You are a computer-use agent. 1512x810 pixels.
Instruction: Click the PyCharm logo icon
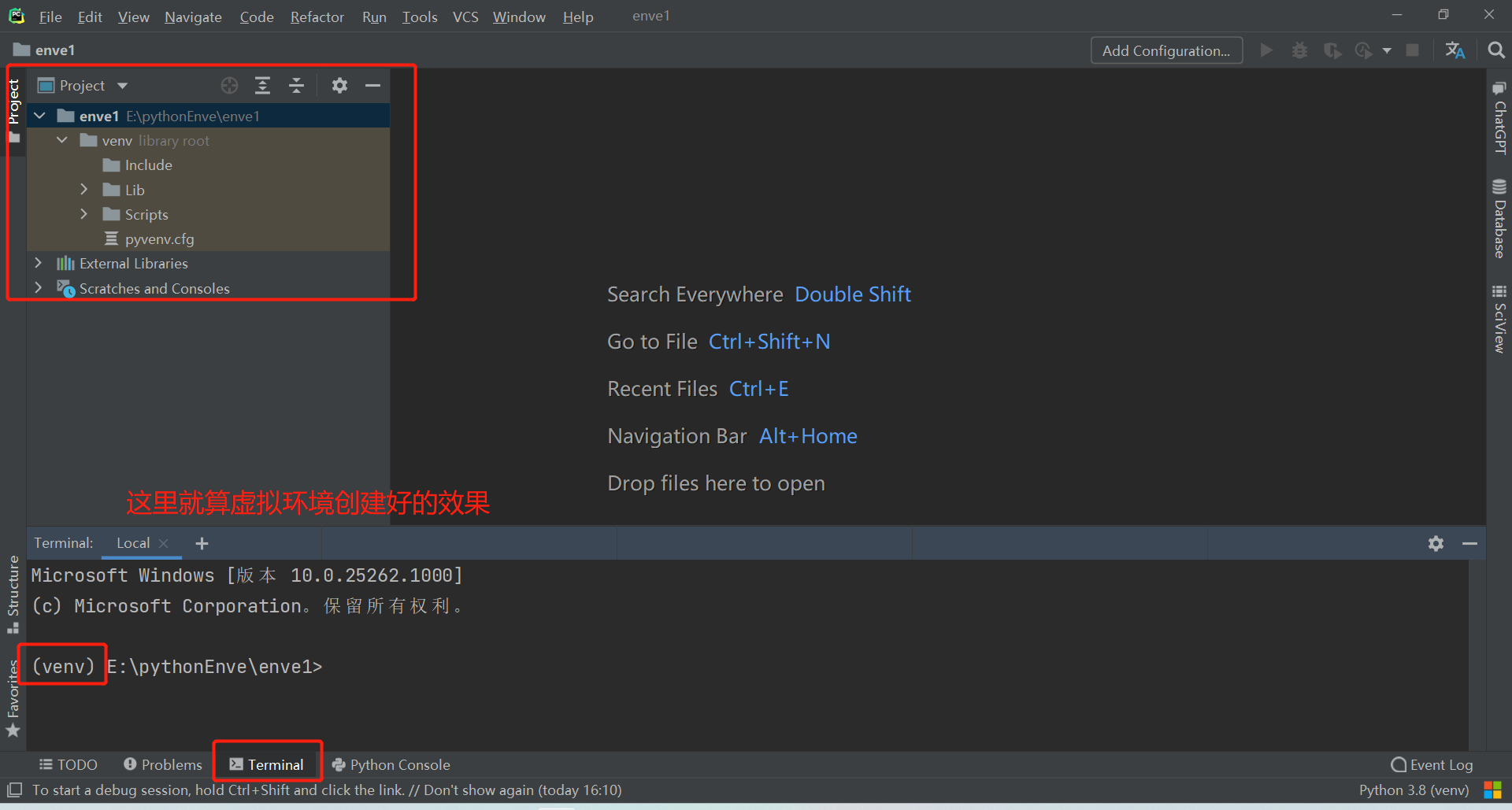pos(17,16)
